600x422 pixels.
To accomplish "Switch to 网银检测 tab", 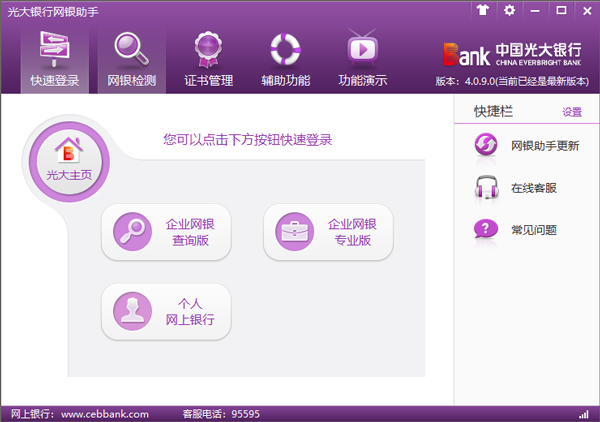I will coord(132,60).
